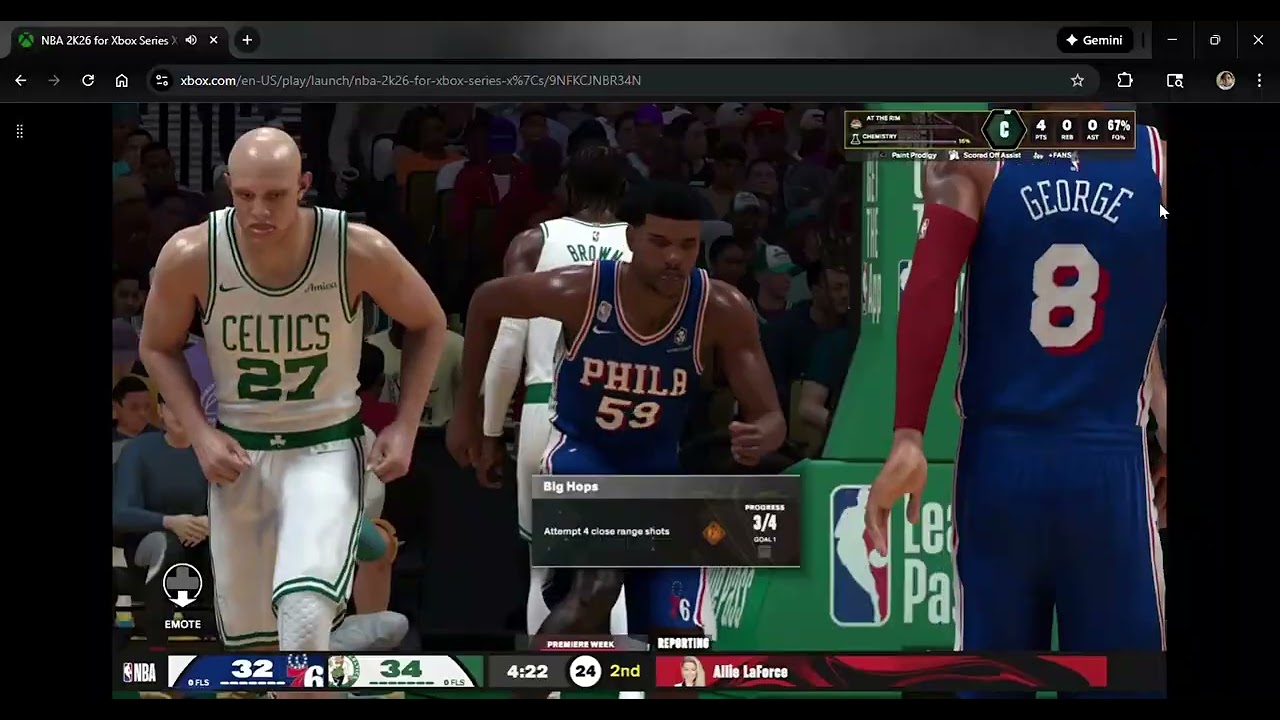Image resolution: width=1280 pixels, height=720 pixels.
Task: Open the side panel search icon
Action: (x=1175, y=80)
